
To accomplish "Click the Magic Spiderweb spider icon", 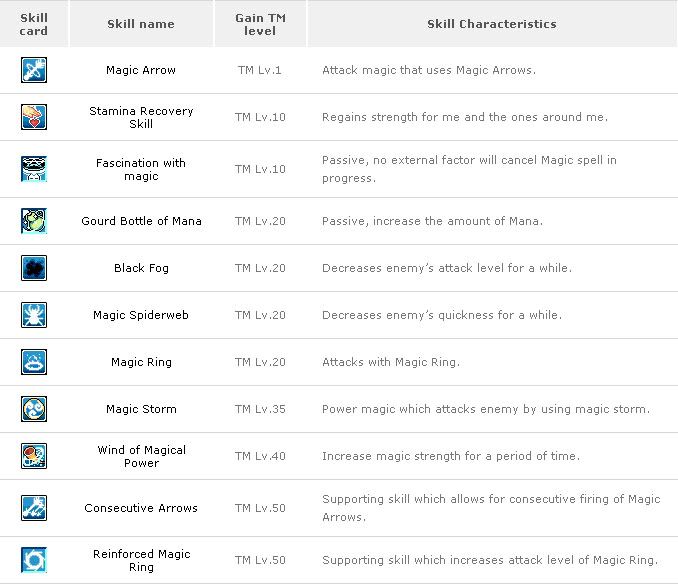I will point(34,315).
